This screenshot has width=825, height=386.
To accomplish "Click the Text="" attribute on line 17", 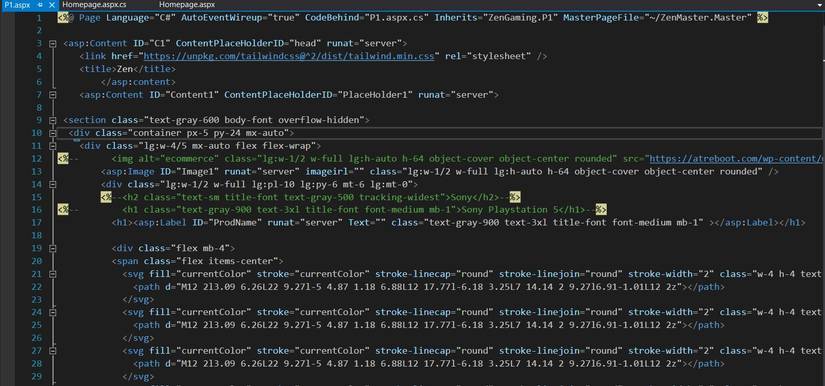I will (x=367, y=223).
